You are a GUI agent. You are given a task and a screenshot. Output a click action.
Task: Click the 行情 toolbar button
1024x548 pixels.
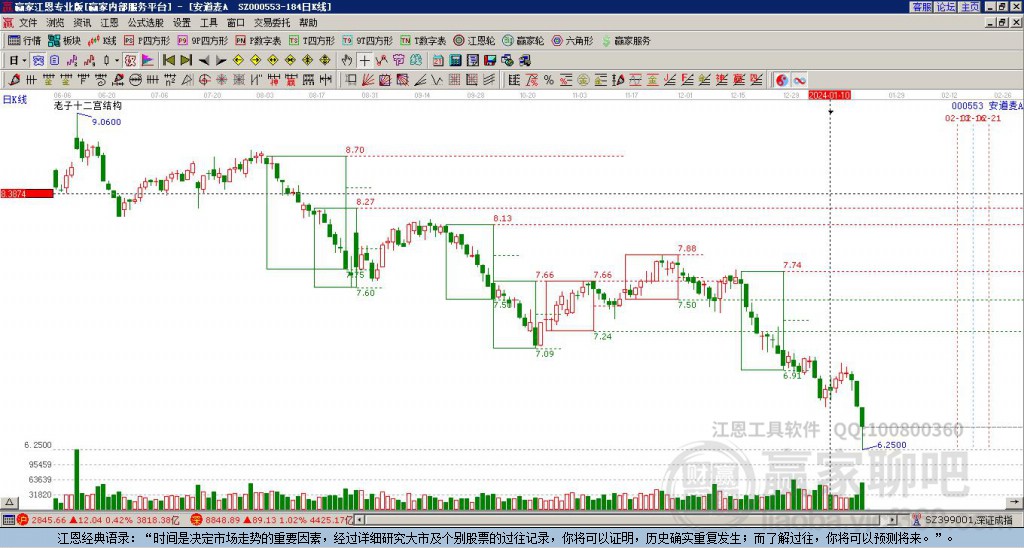(25, 40)
